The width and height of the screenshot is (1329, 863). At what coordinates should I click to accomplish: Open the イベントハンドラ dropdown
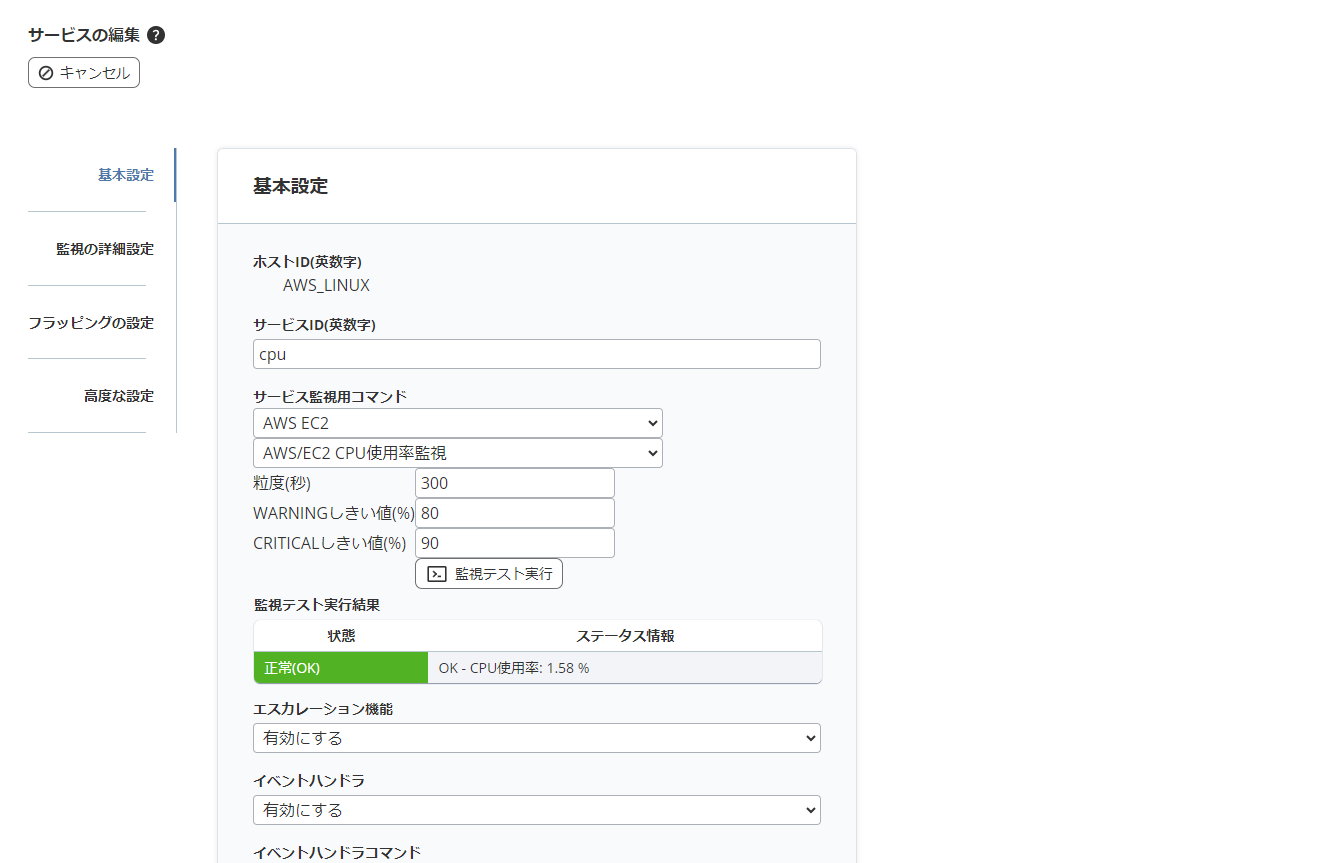[537, 810]
